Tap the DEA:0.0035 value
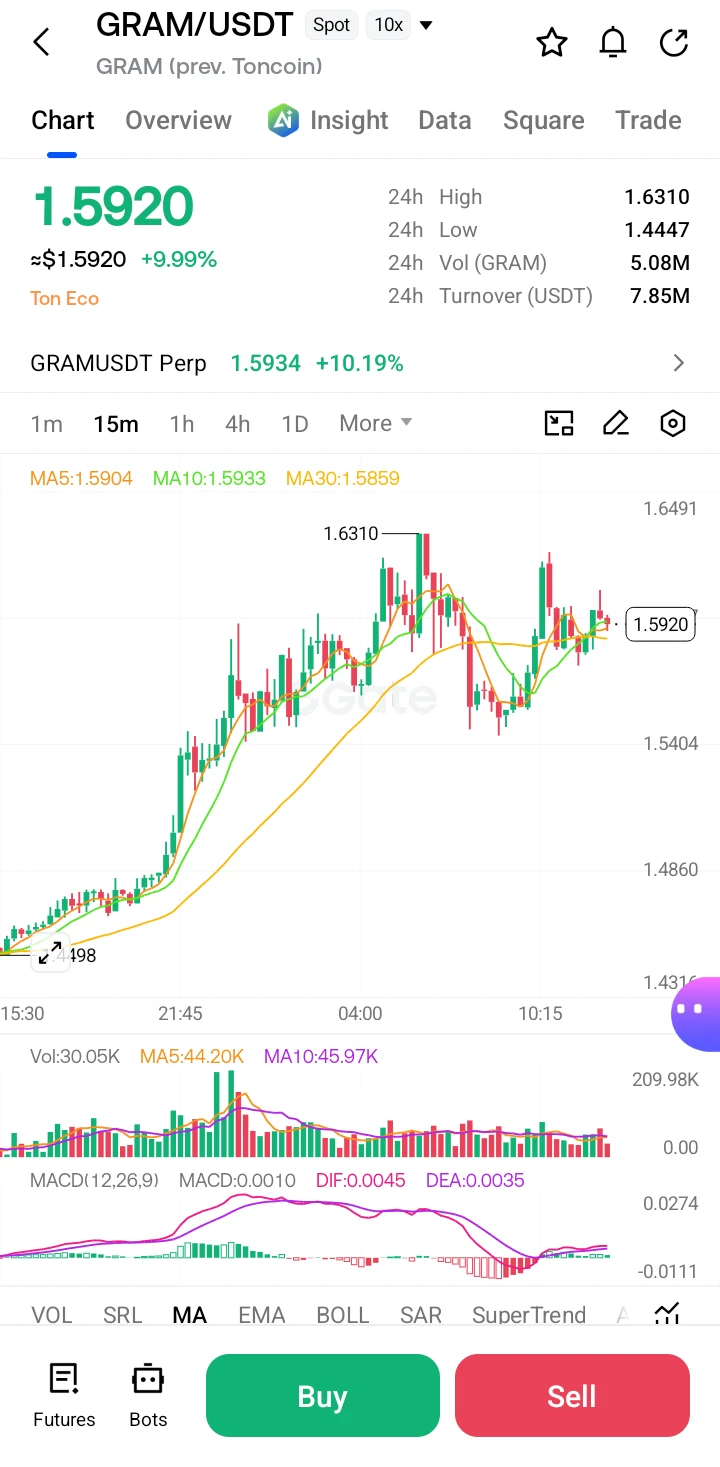Viewport: 720px width, 1467px height. click(x=475, y=1180)
